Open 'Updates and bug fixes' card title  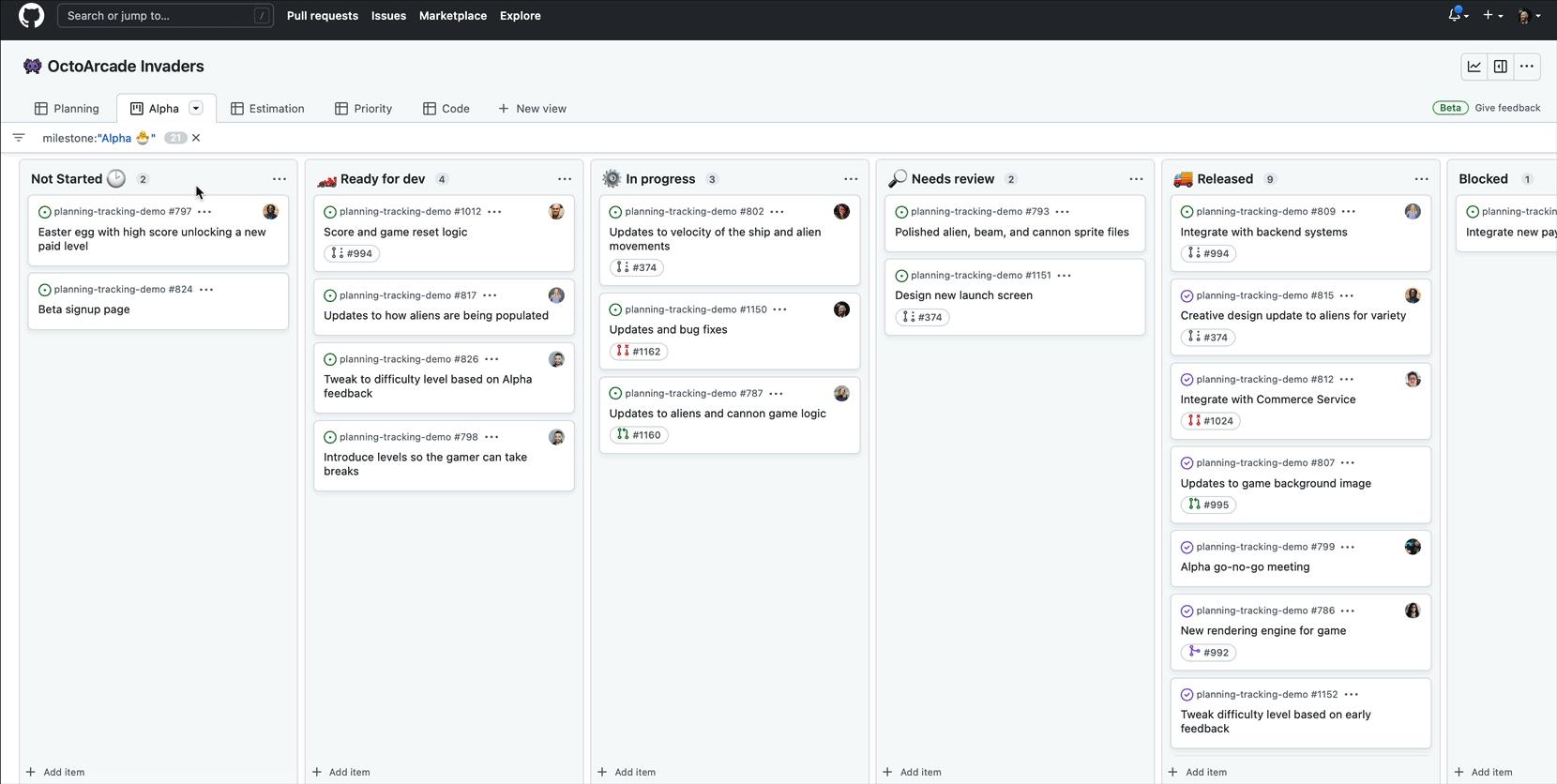tap(669, 330)
